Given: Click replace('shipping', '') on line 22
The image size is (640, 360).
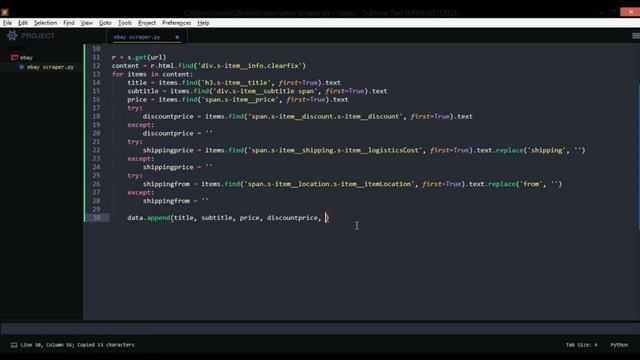Looking at the screenshot, I should click(540, 150).
